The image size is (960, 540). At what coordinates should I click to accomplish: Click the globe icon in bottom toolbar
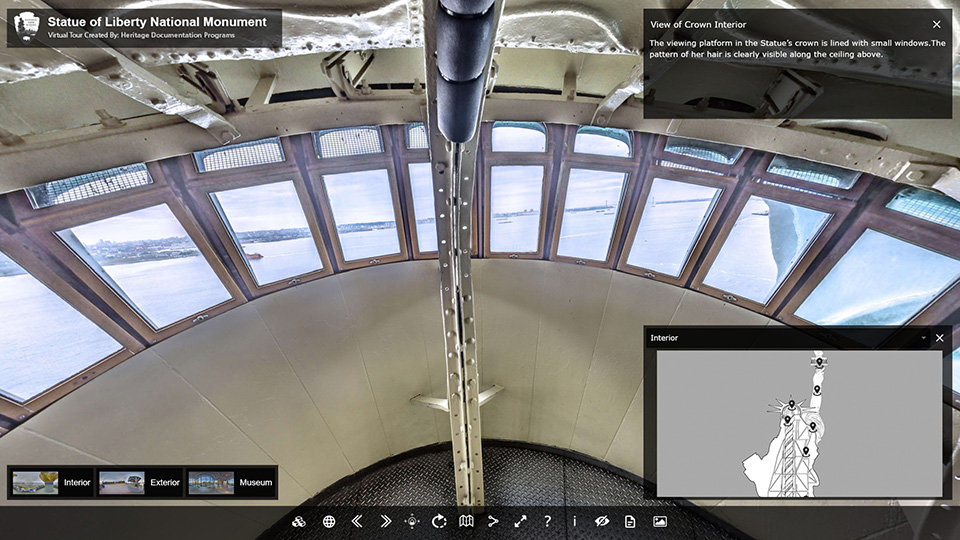point(329,521)
